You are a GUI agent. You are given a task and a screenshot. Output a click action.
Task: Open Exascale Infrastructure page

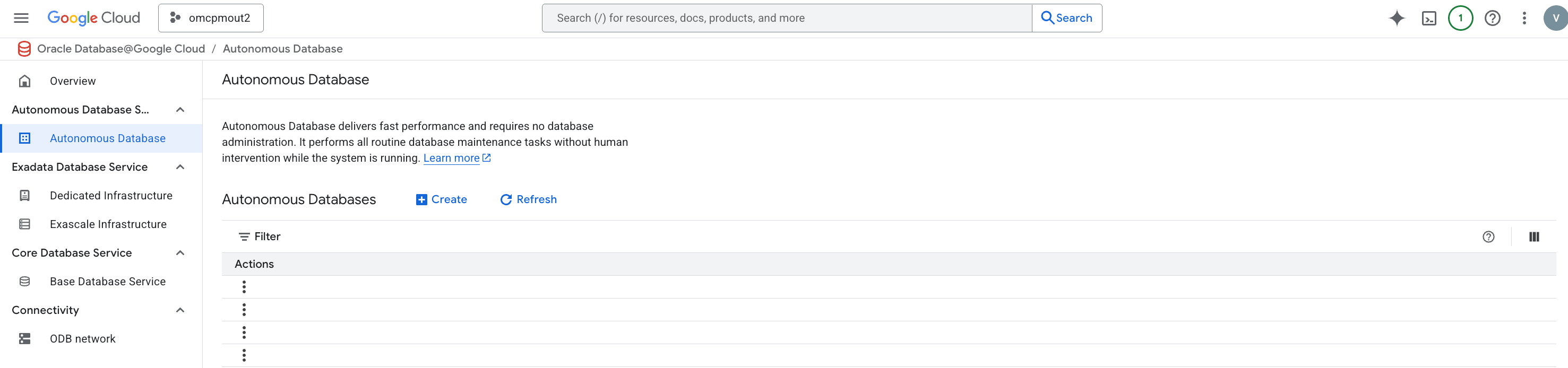pos(101,224)
